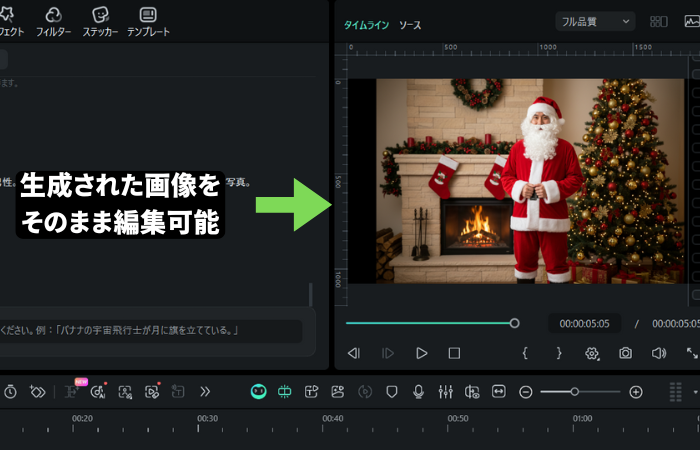Screen dimensions: 700x450
Task: Open the audio mixer icon
Action: coord(446,392)
